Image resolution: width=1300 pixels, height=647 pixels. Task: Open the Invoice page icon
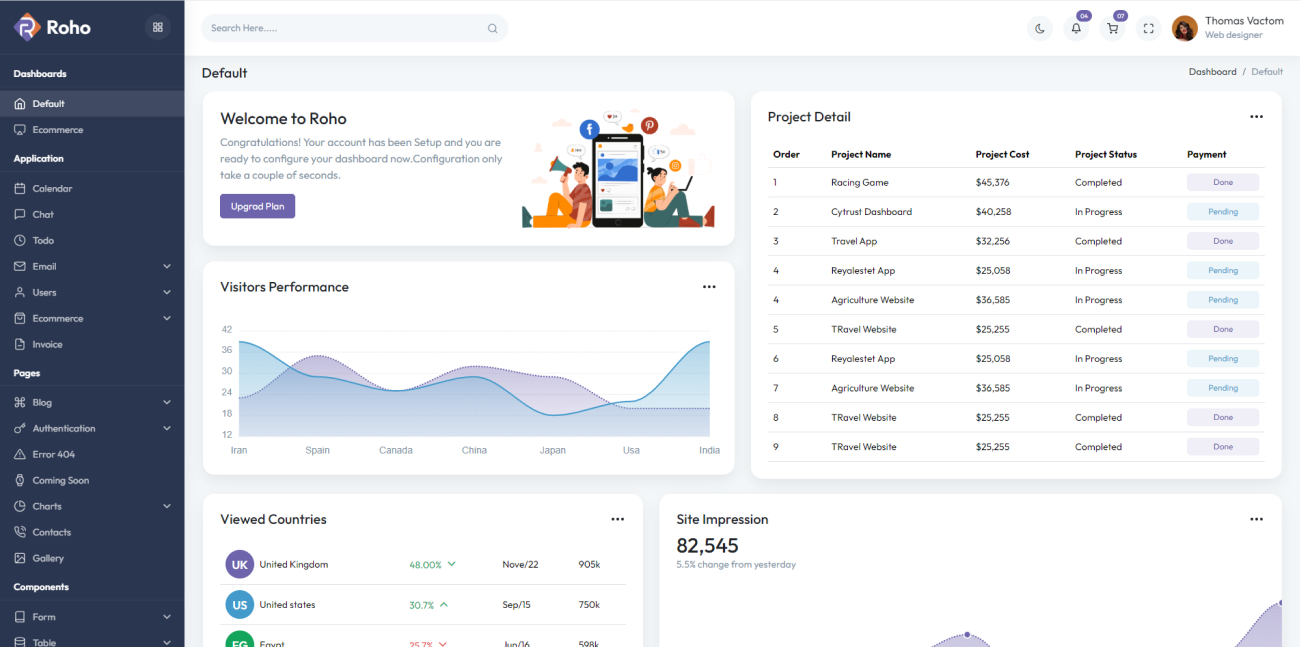click(x=21, y=344)
